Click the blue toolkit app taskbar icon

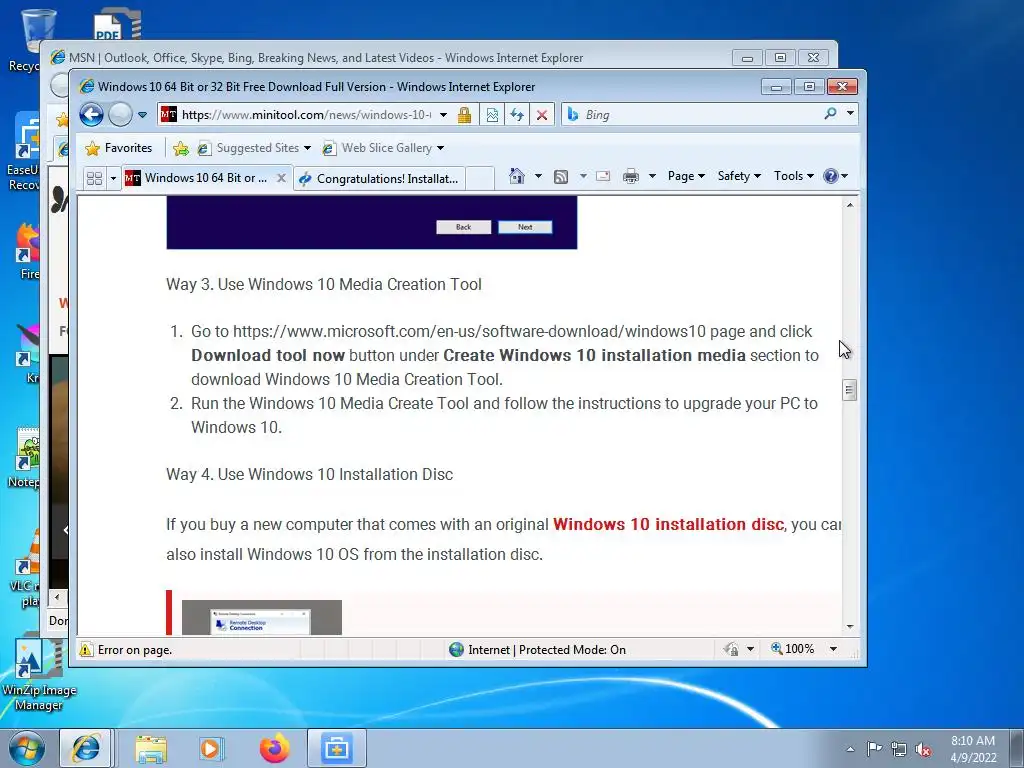[x=336, y=748]
